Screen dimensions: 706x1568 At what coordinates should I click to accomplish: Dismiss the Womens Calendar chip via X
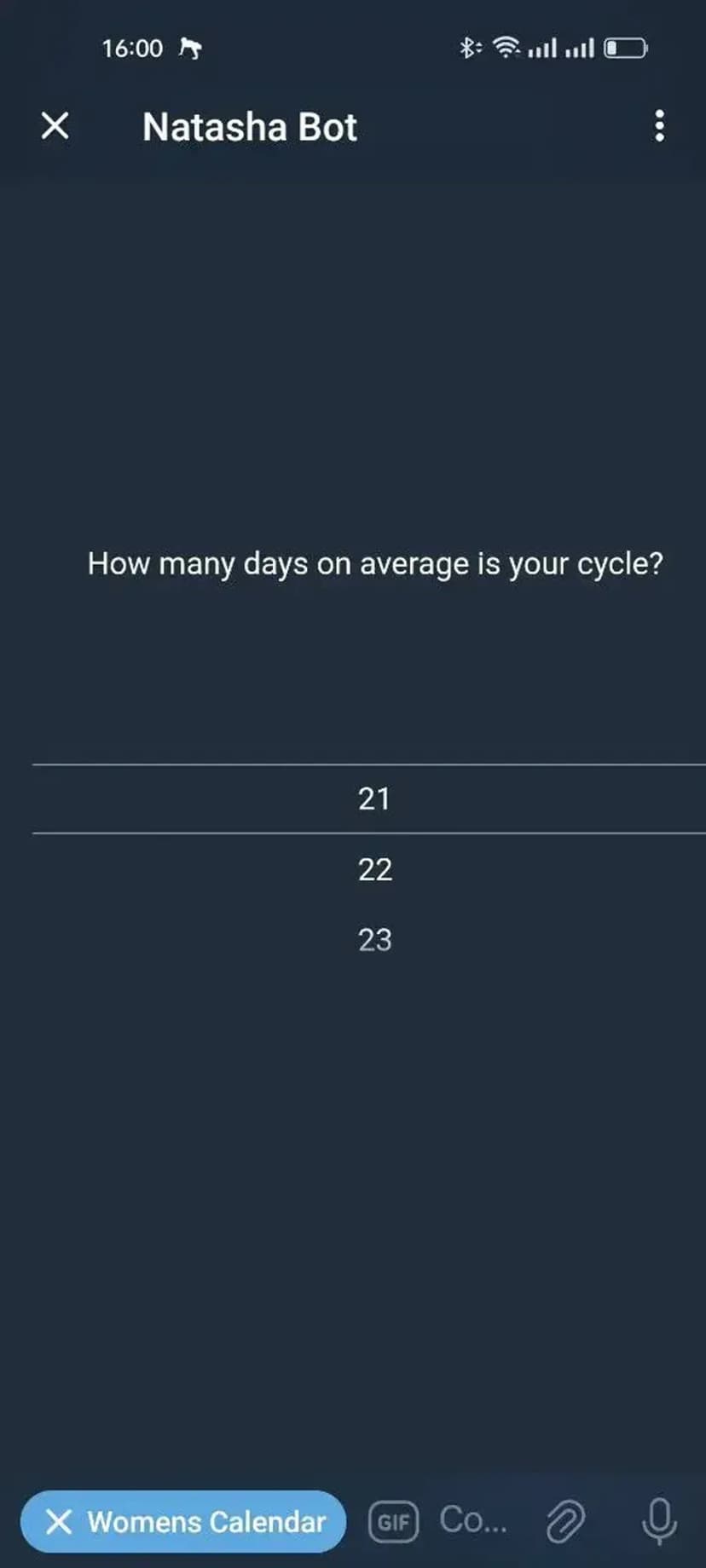[59, 1522]
